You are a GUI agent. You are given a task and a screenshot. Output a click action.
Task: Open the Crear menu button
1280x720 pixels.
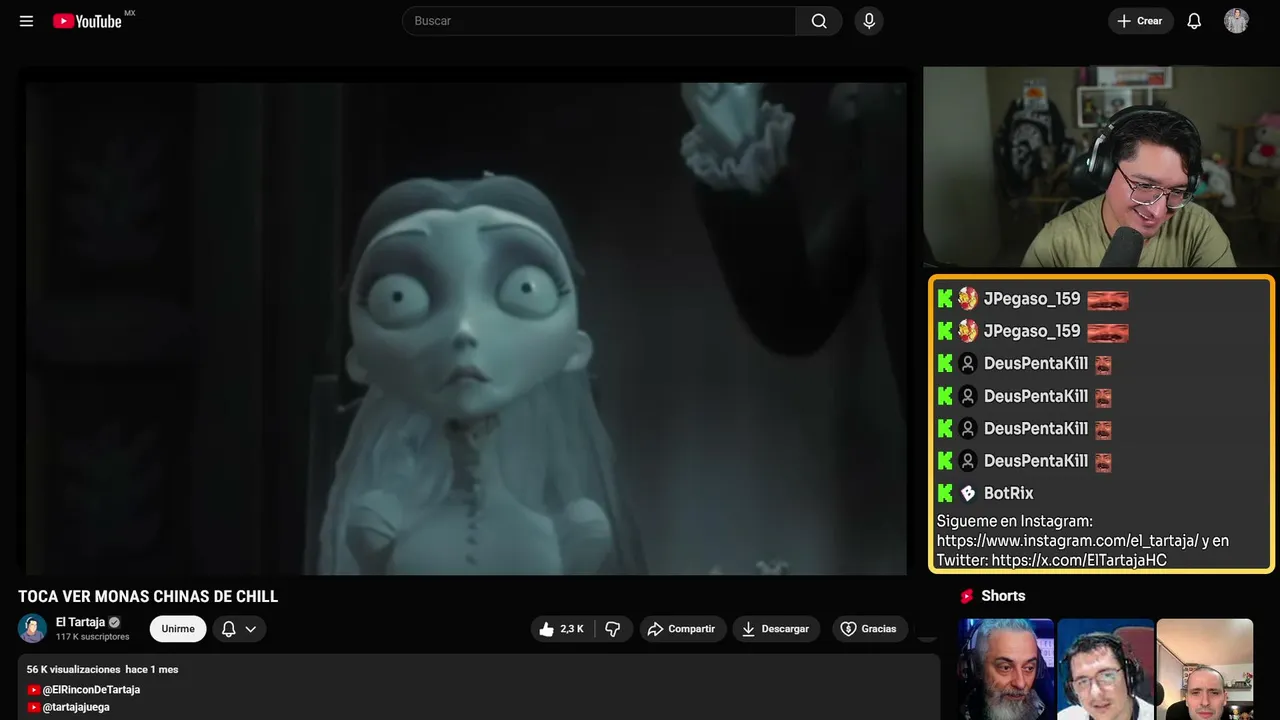coord(1141,21)
